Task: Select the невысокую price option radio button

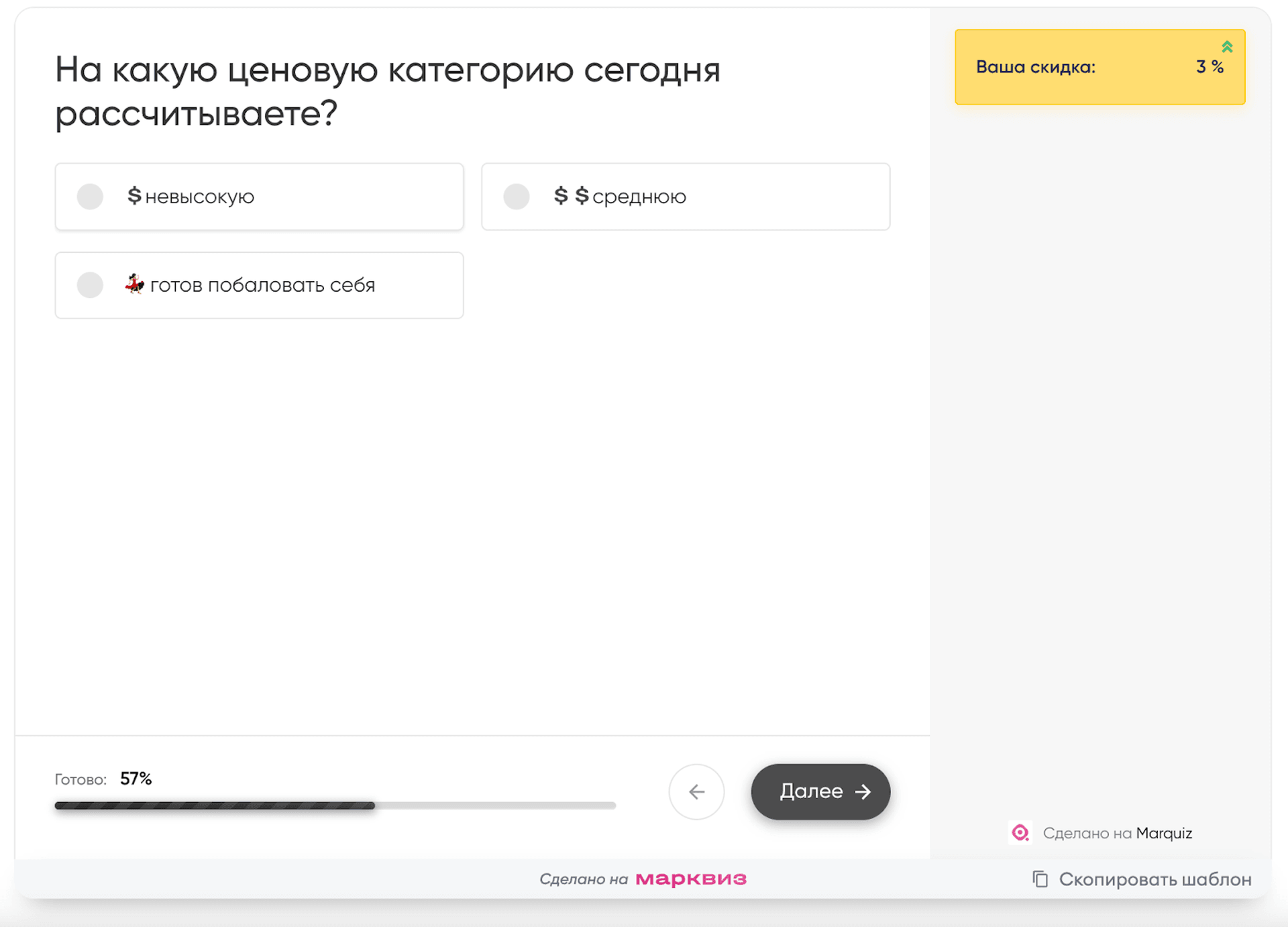Action: [x=90, y=196]
